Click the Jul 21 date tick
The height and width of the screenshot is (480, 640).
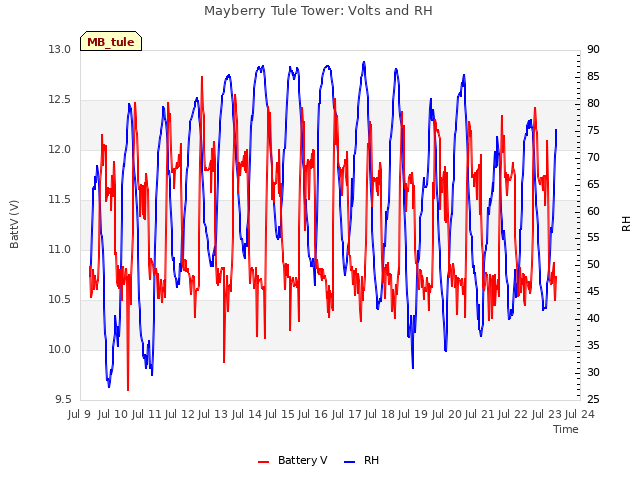point(479,414)
